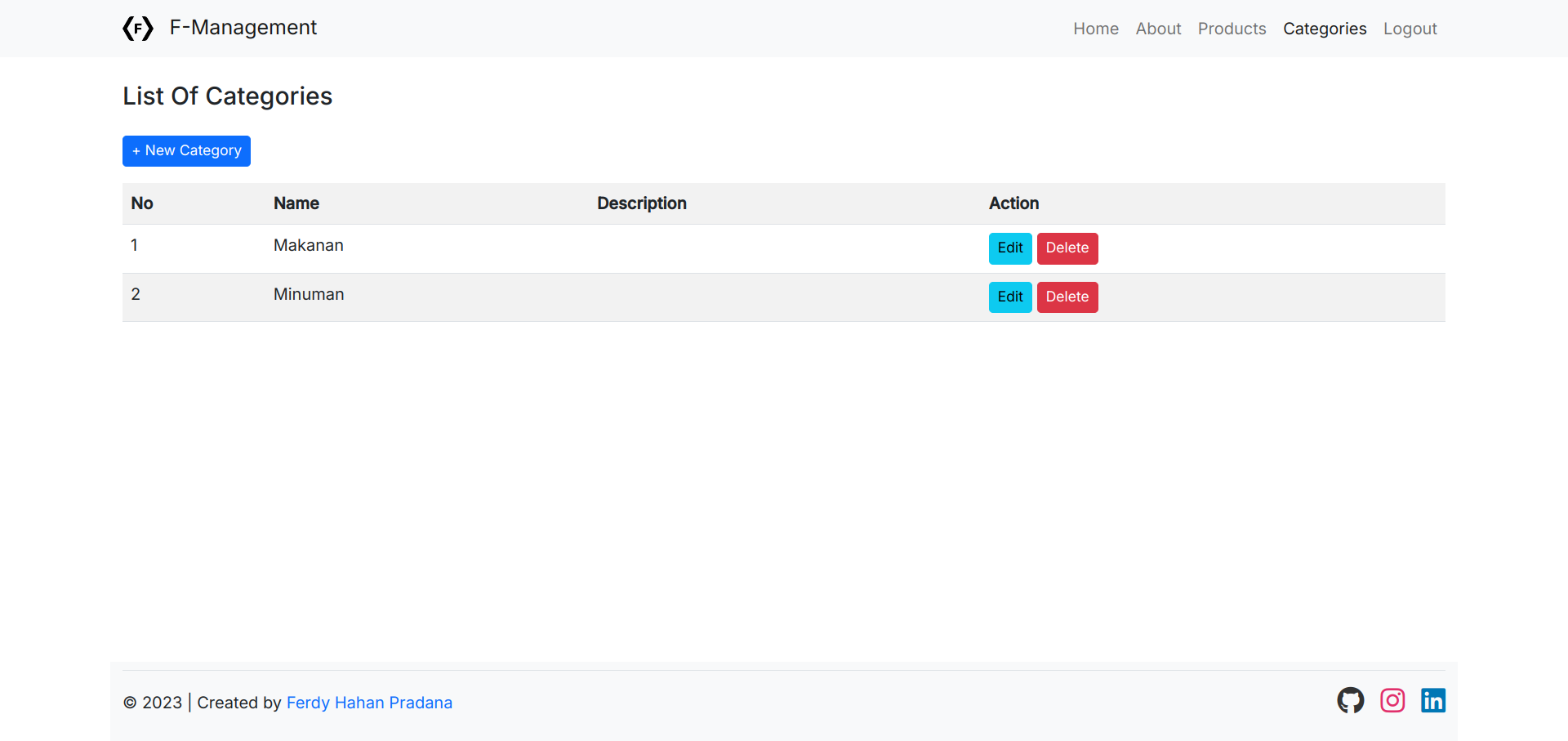Viewport: 1568px width, 741px height.
Task: Delete the Minuman category
Action: click(1067, 297)
